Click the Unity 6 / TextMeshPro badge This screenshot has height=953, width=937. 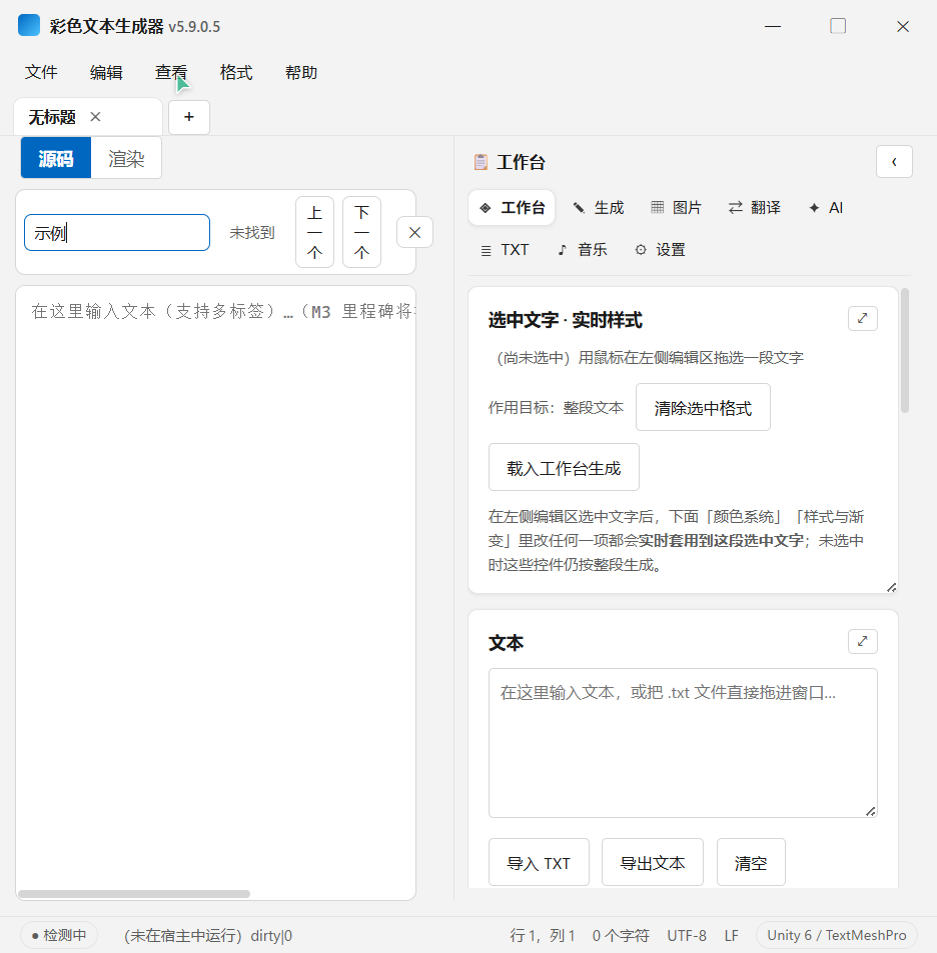pyautogui.click(x=837, y=935)
